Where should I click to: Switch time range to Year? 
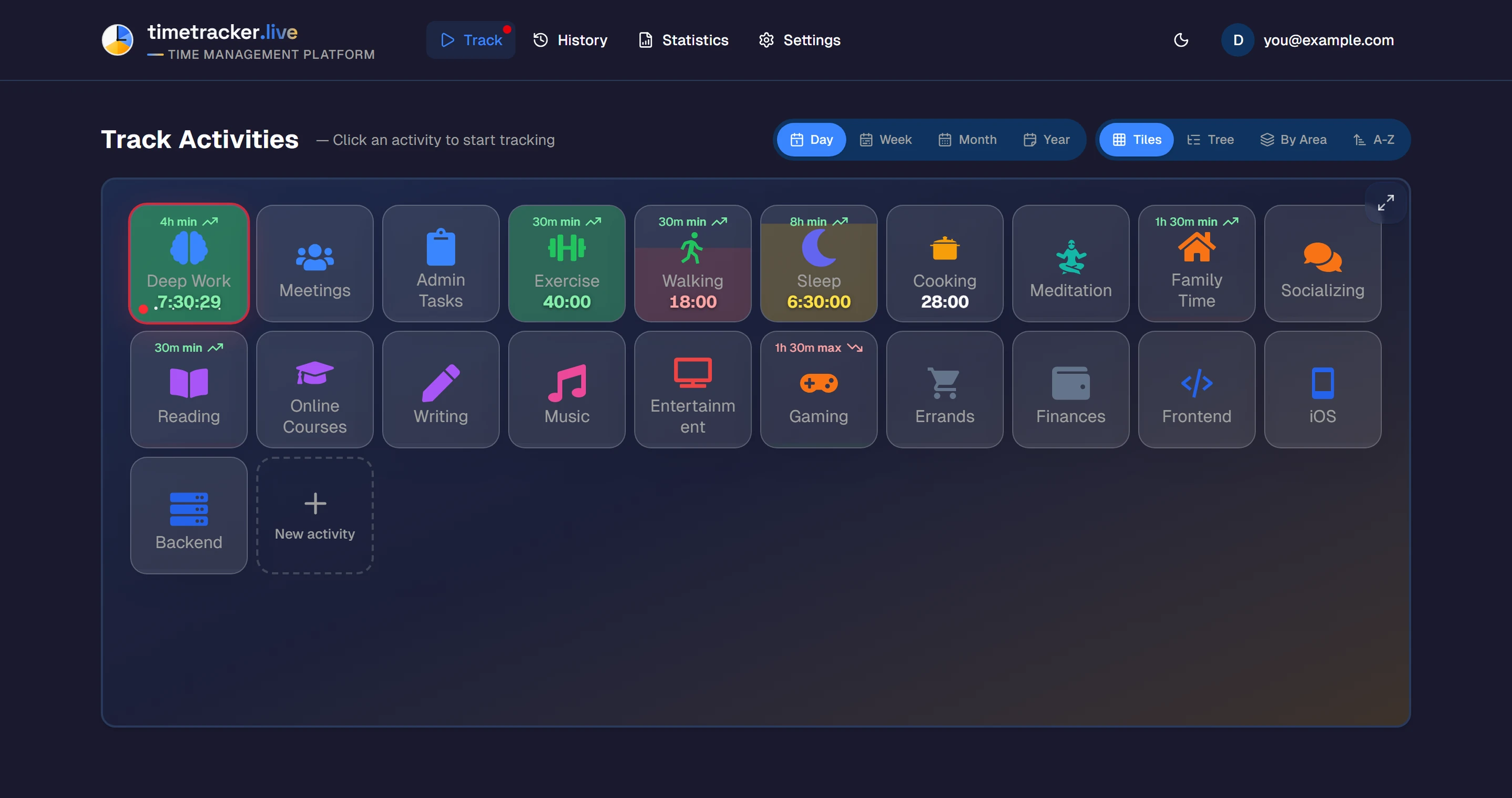1047,140
